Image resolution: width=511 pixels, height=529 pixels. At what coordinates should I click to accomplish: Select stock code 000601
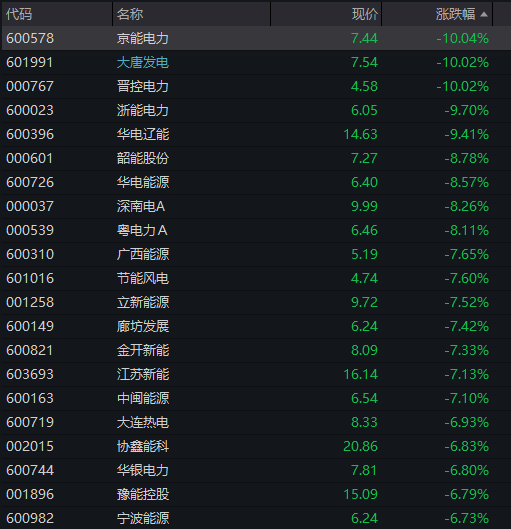coord(30,158)
